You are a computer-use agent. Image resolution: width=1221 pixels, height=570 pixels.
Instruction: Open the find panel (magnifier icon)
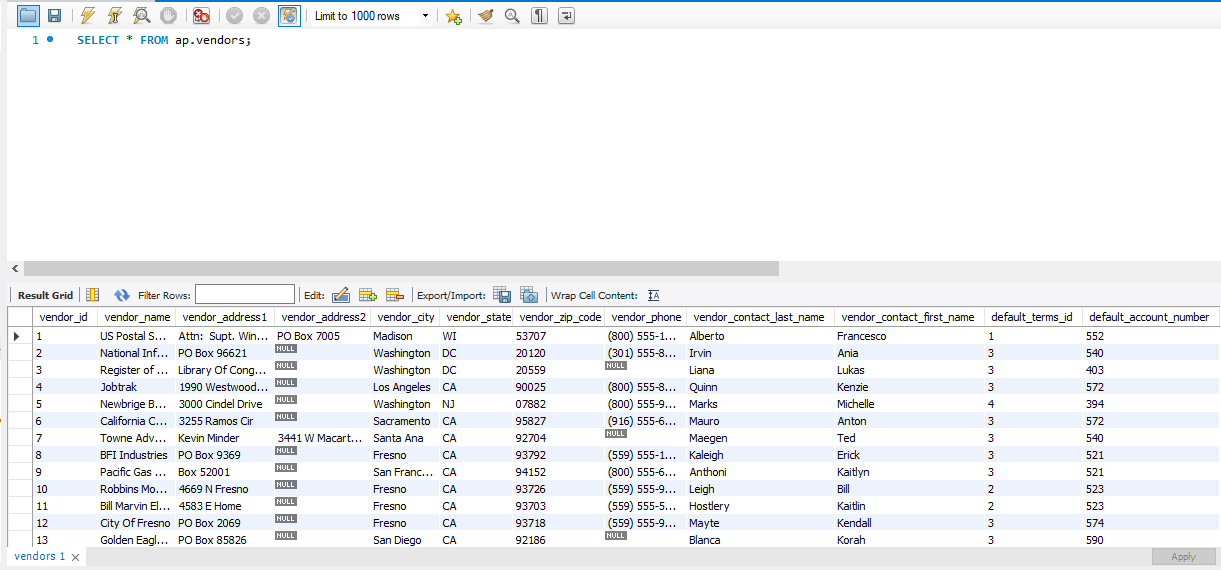[x=512, y=15]
